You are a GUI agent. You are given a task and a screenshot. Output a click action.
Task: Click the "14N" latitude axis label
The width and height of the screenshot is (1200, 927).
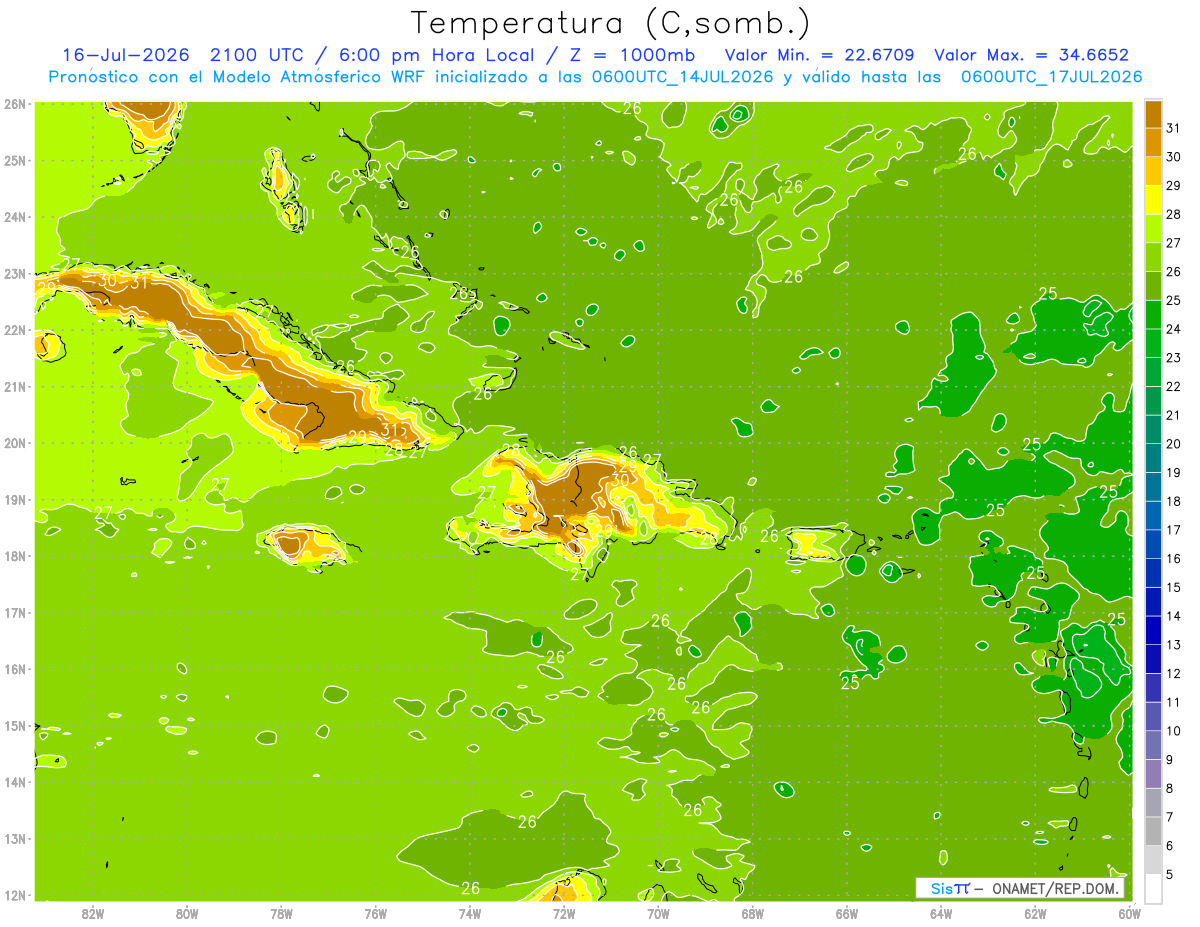point(14,782)
